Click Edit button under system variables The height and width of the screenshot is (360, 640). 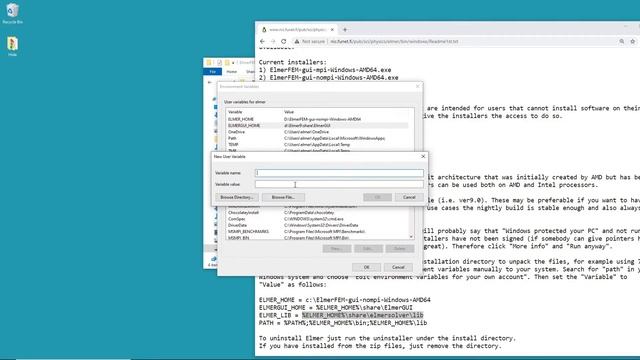368,249
